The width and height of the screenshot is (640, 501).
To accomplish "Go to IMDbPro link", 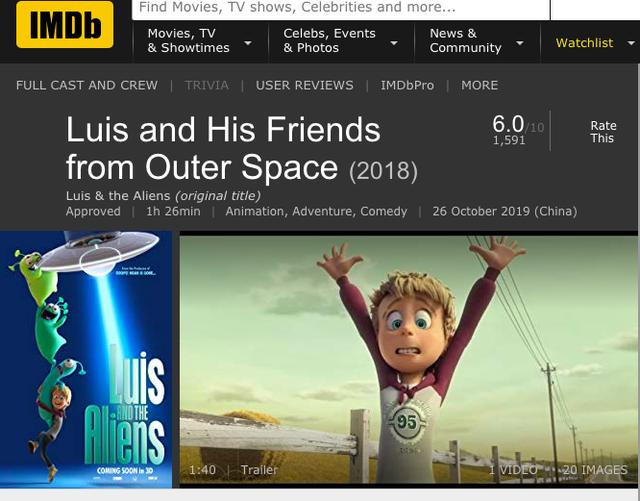I will [x=407, y=85].
